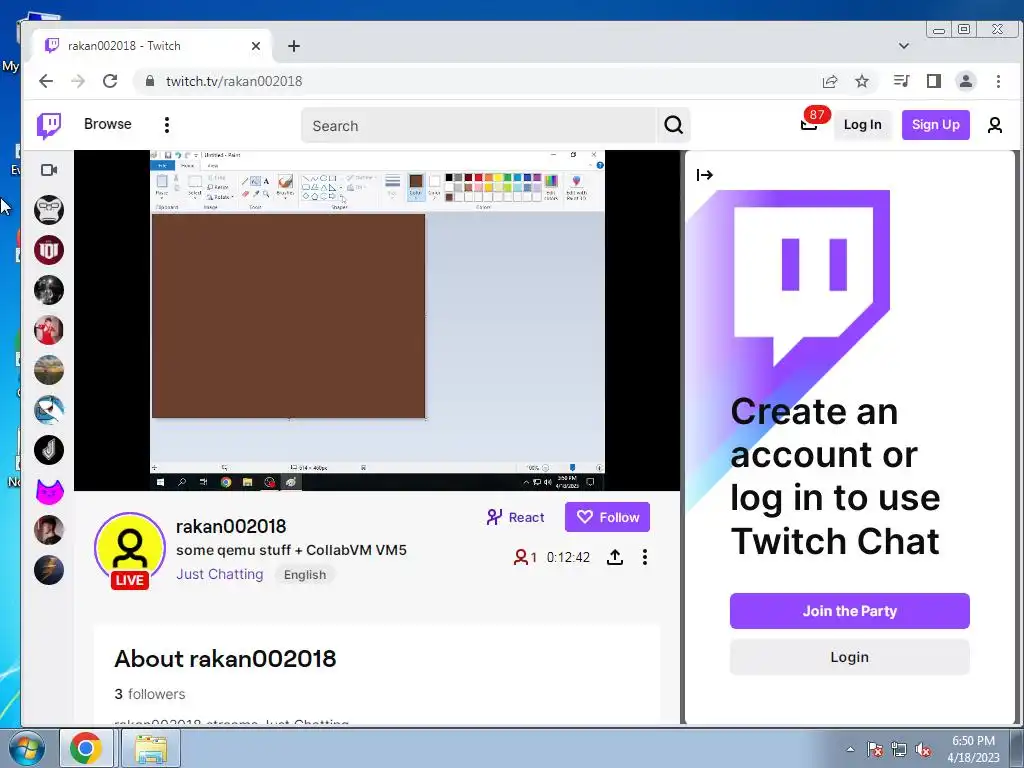Click the address bar URL twitch.tv/rakan002018
Viewport: 1024px width, 768px height.
tap(234, 81)
